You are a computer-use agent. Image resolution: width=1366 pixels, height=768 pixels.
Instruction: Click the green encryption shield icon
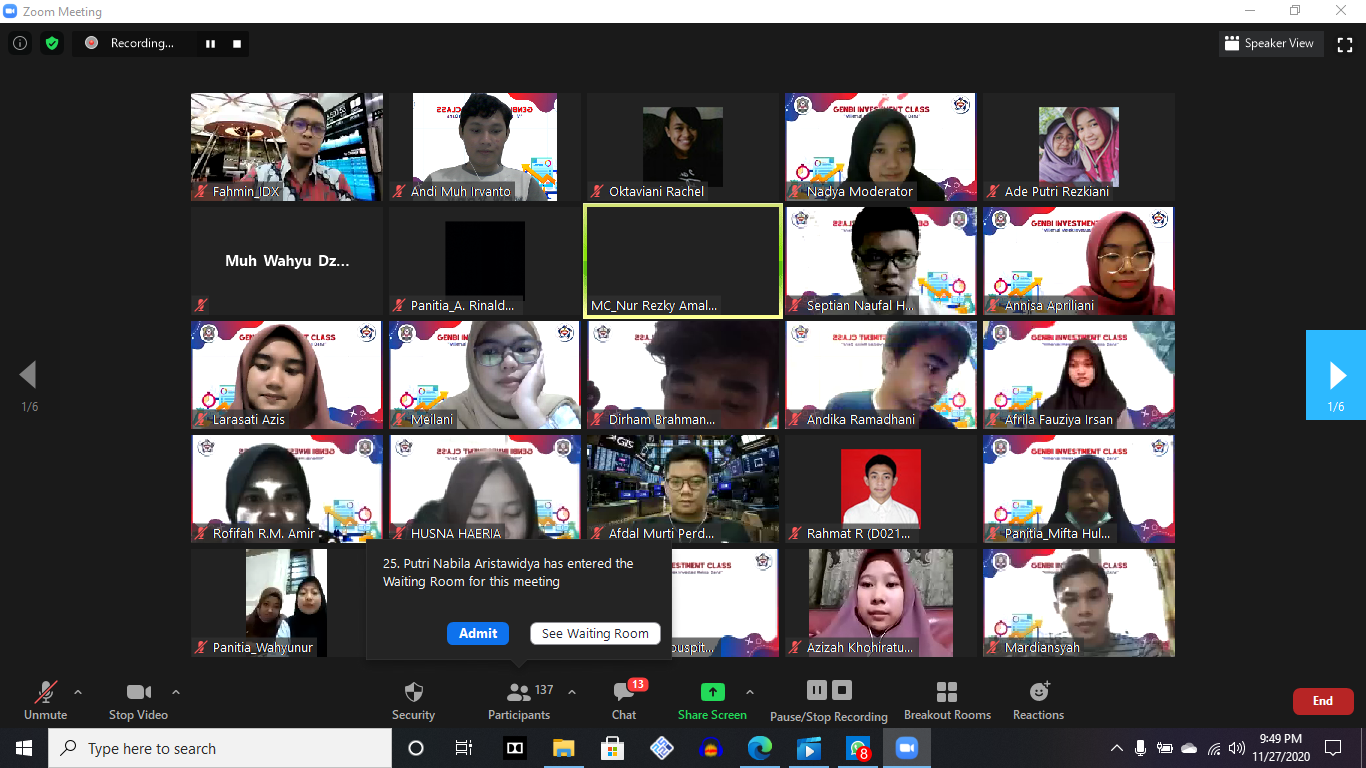tap(52, 43)
